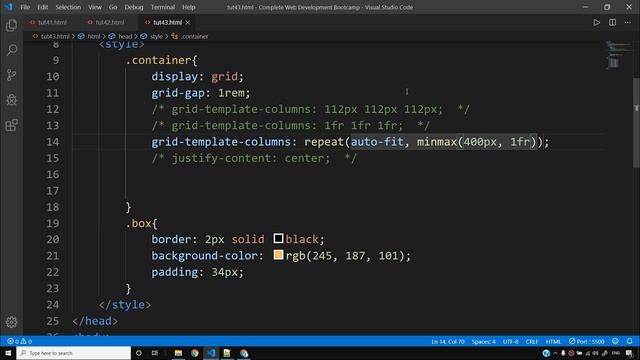Click the 'display' property on line 10
This screenshot has width=640, height=360.
click(x=175, y=76)
